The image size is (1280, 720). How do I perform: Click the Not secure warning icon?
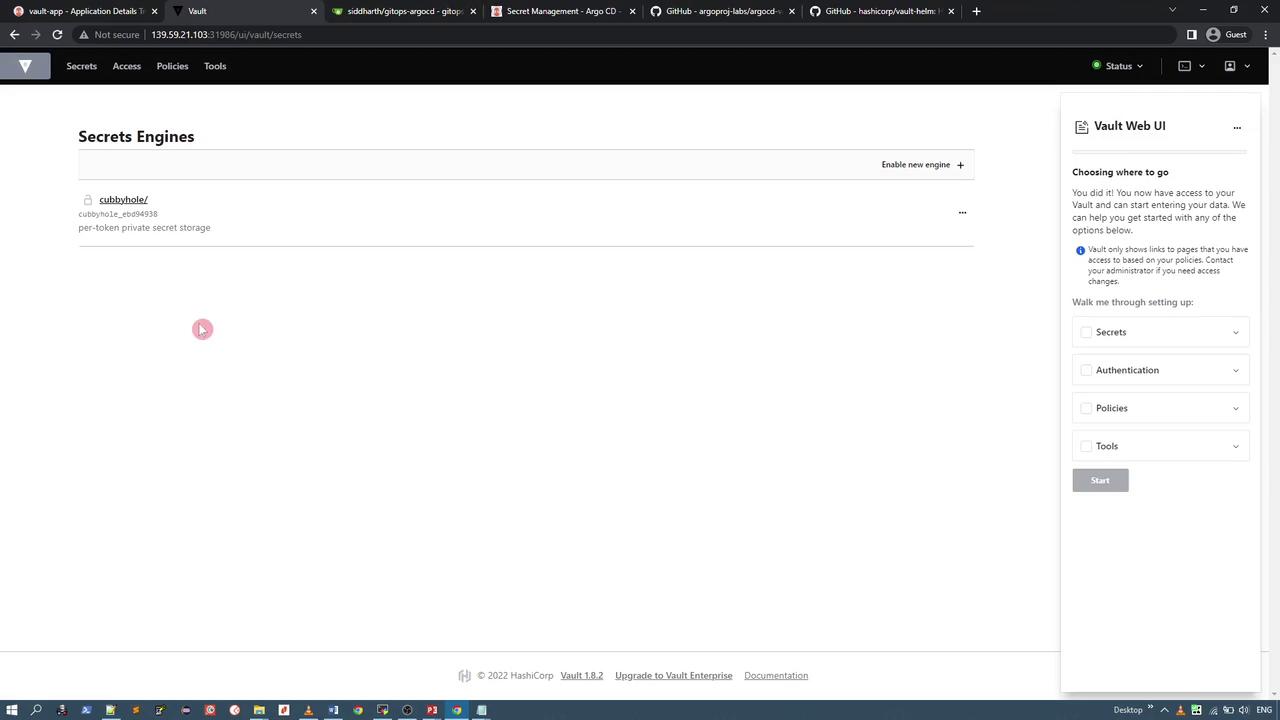coord(84,34)
